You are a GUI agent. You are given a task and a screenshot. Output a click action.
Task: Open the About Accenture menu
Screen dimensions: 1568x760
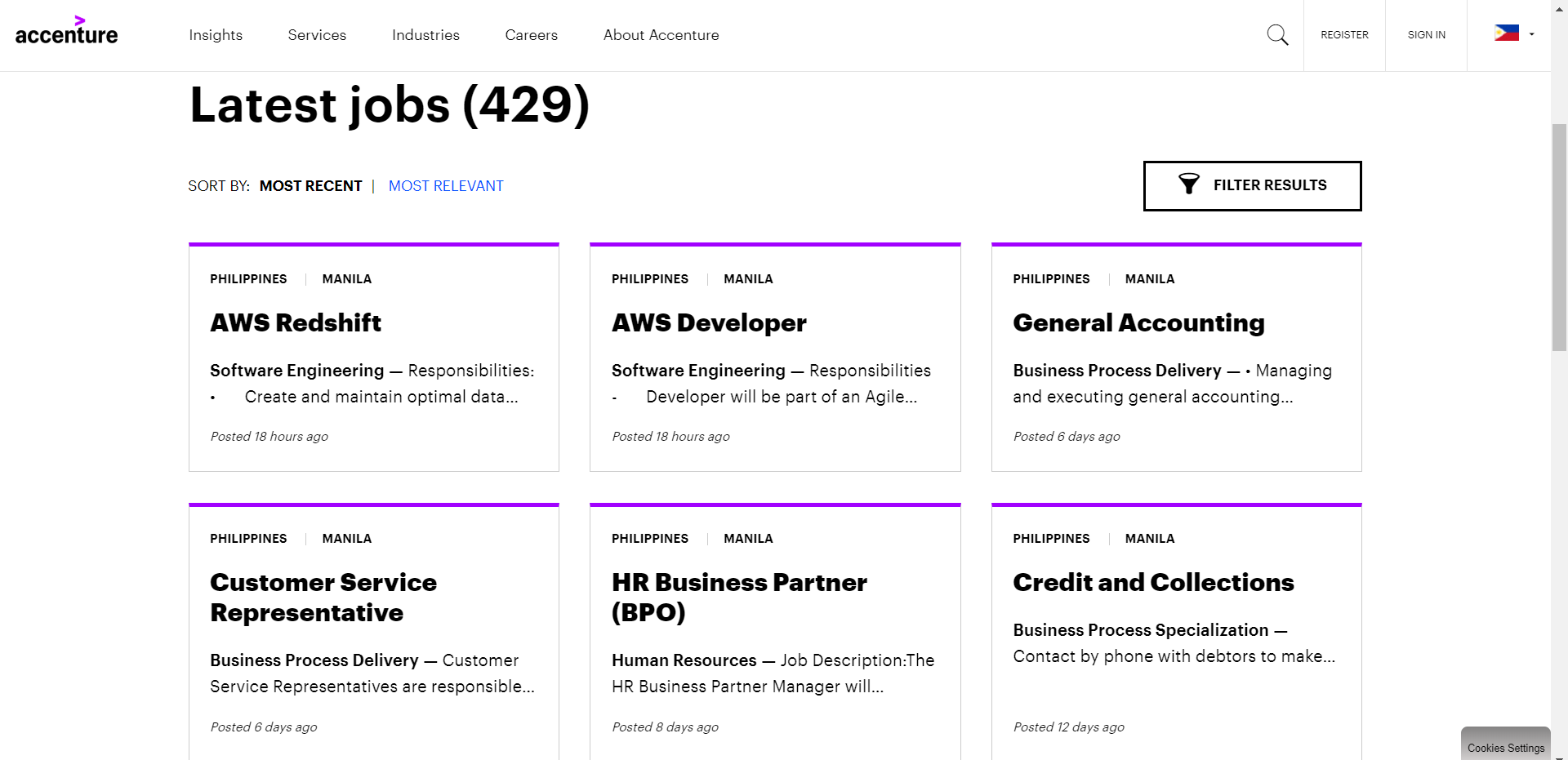(x=661, y=35)
